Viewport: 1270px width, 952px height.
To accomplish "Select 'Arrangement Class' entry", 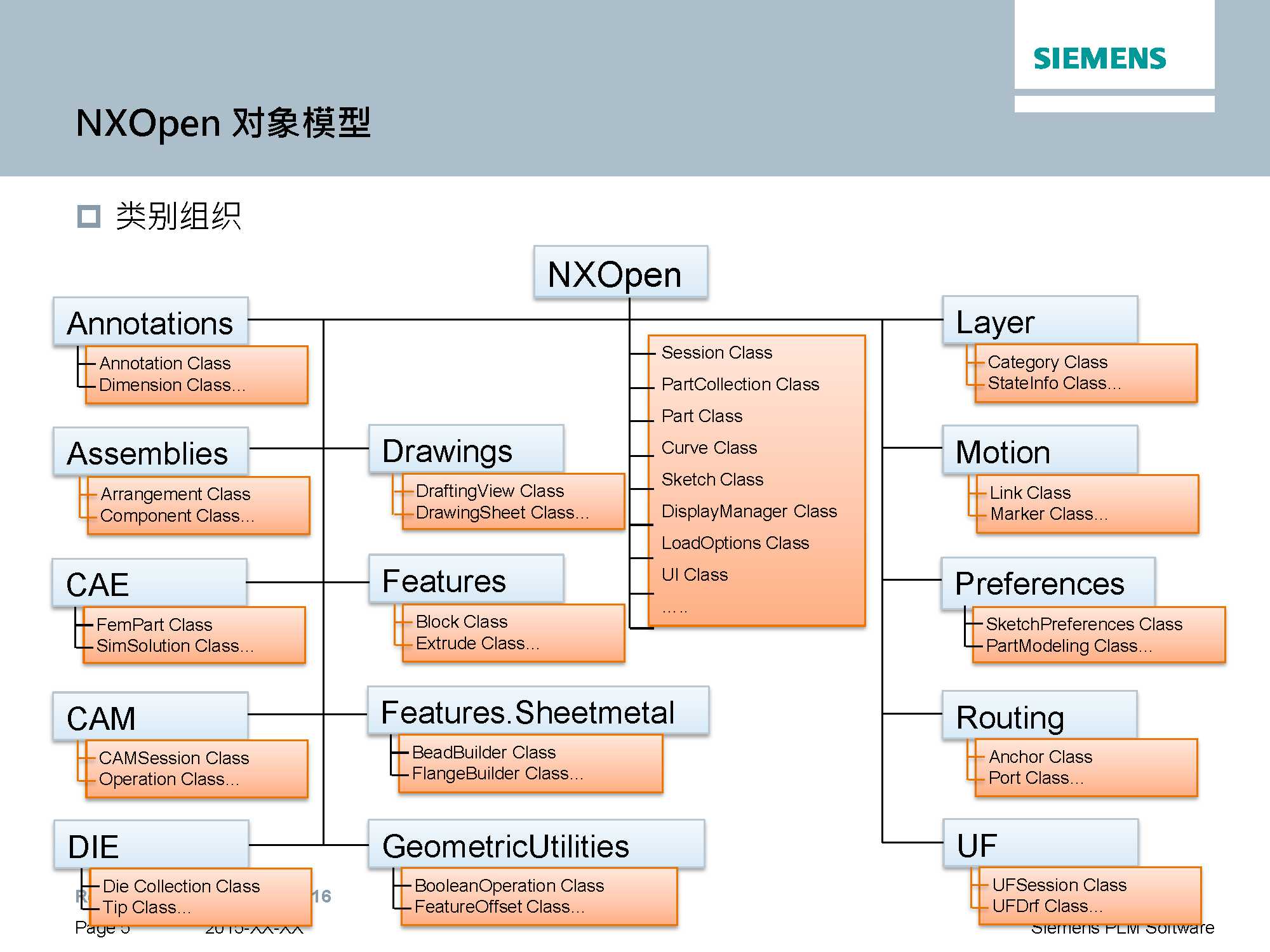I will 175,494.
